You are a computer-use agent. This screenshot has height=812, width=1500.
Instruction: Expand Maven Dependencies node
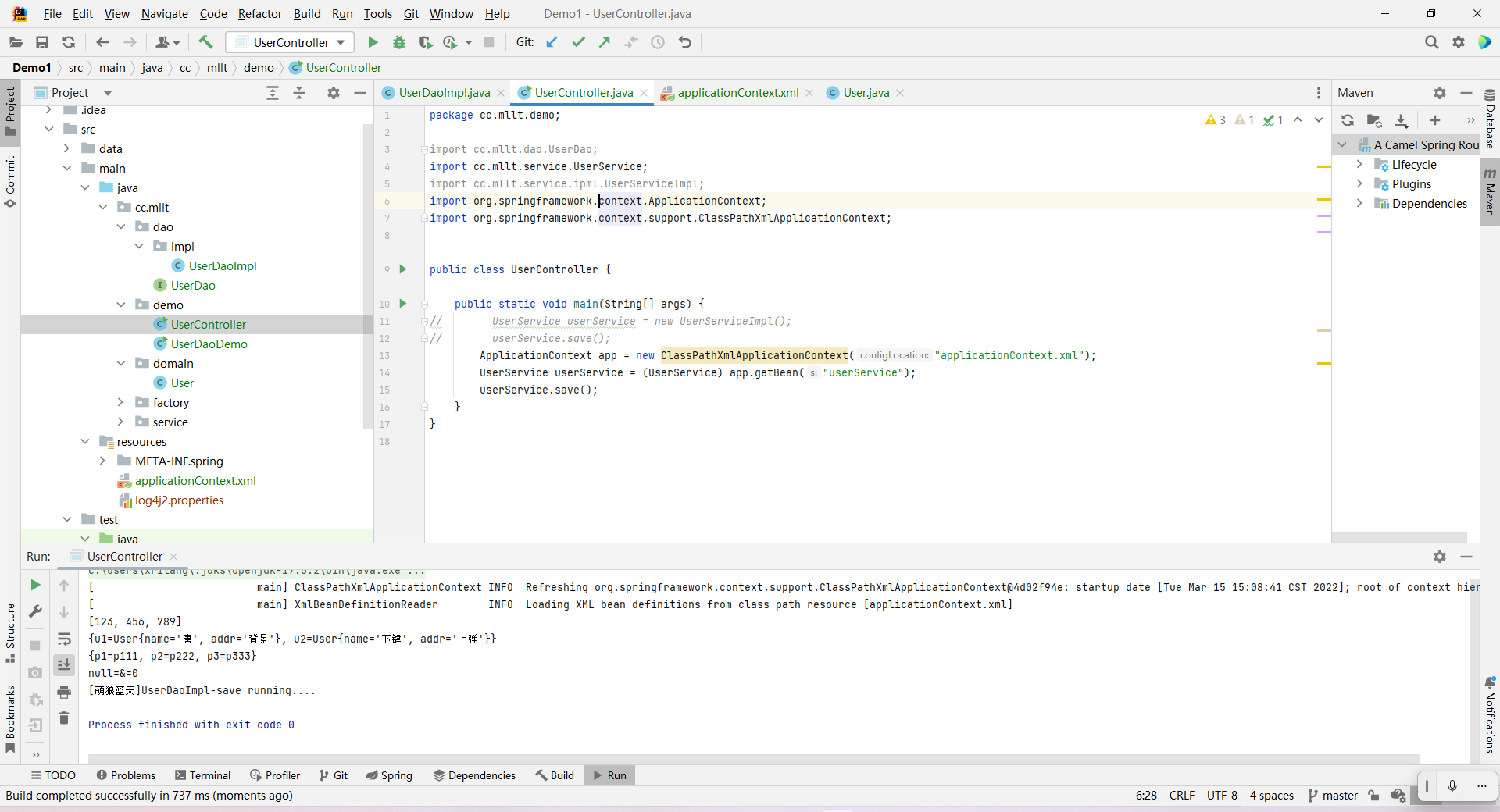pyautogui.click(x=1359, y=203)
